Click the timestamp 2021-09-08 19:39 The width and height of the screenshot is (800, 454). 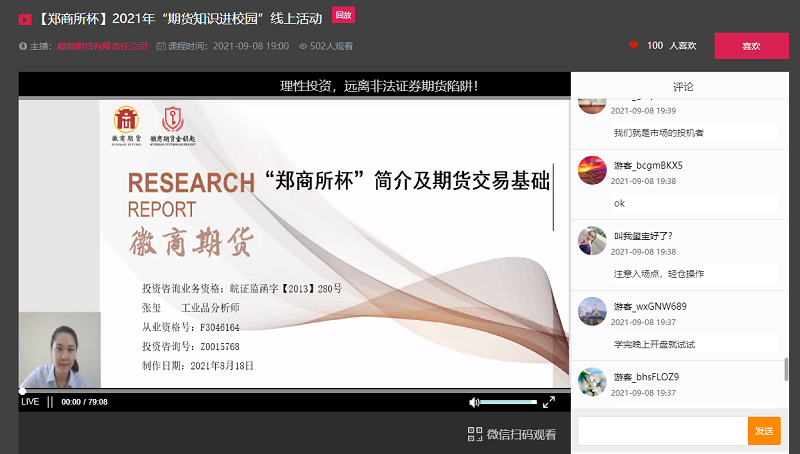643,111
